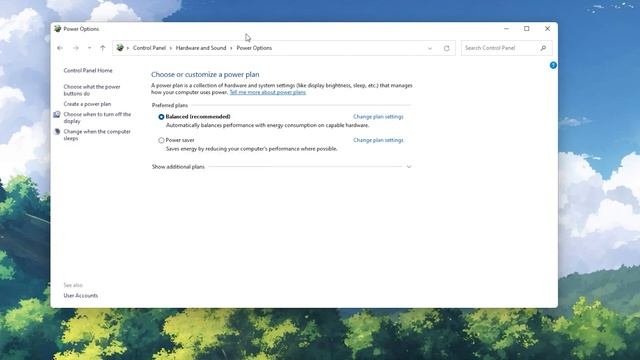Click Power Options breadcrumb segment
640x360 pixels.
point(254,48)
